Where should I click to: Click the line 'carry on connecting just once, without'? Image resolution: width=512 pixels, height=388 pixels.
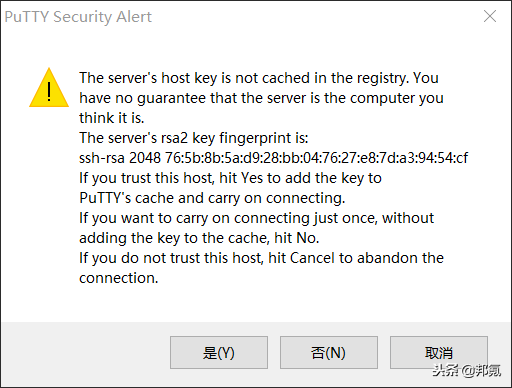click(305, 218)
